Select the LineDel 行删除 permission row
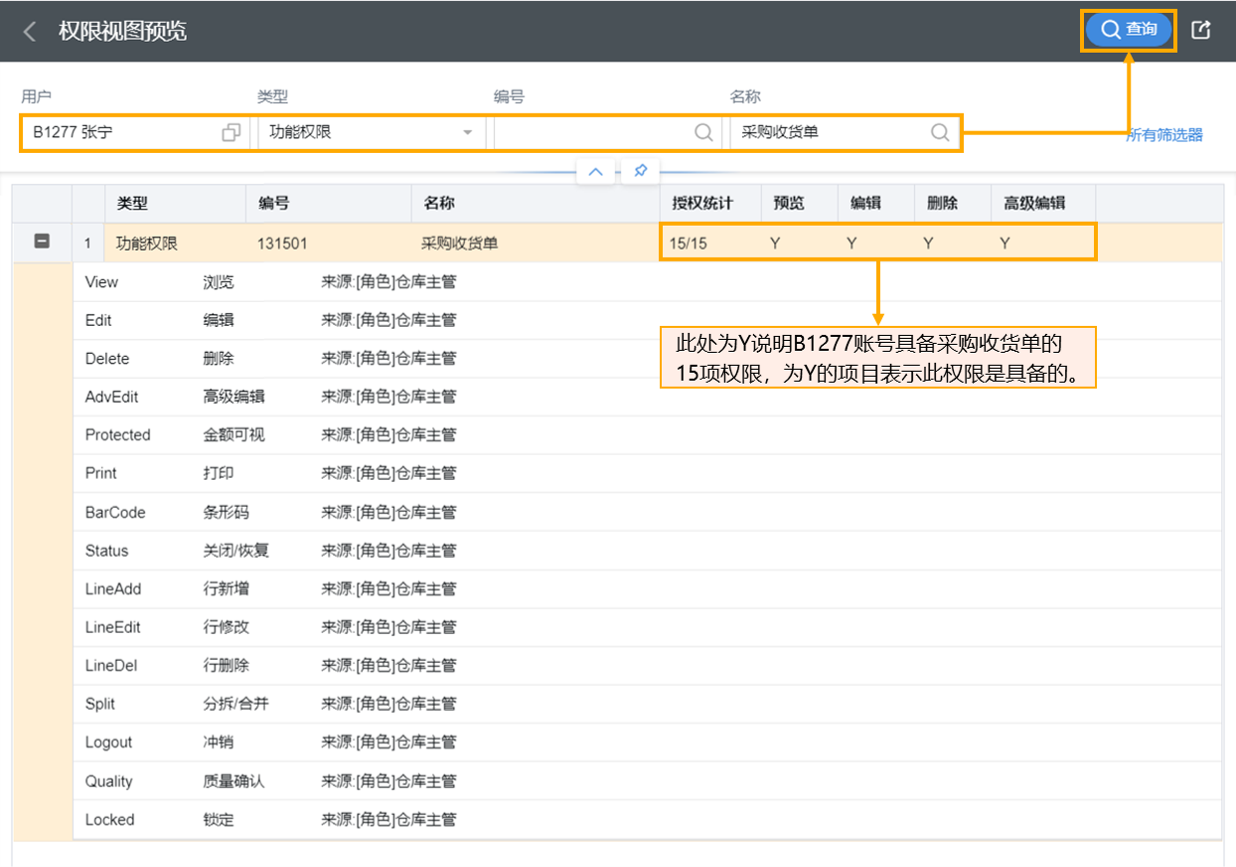1236x867 pixels. pyautogui.click(x=646, y=665)
